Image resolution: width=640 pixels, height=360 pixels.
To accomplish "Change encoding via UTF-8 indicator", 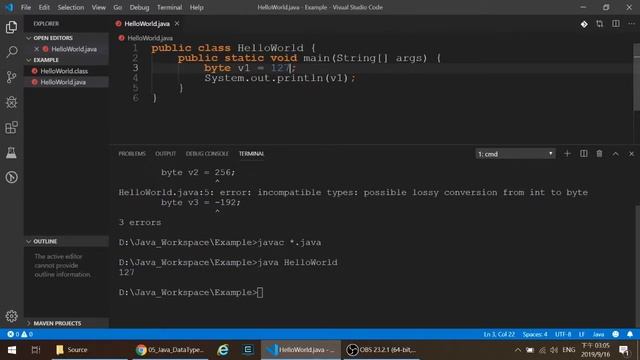I will click(563, 334).
